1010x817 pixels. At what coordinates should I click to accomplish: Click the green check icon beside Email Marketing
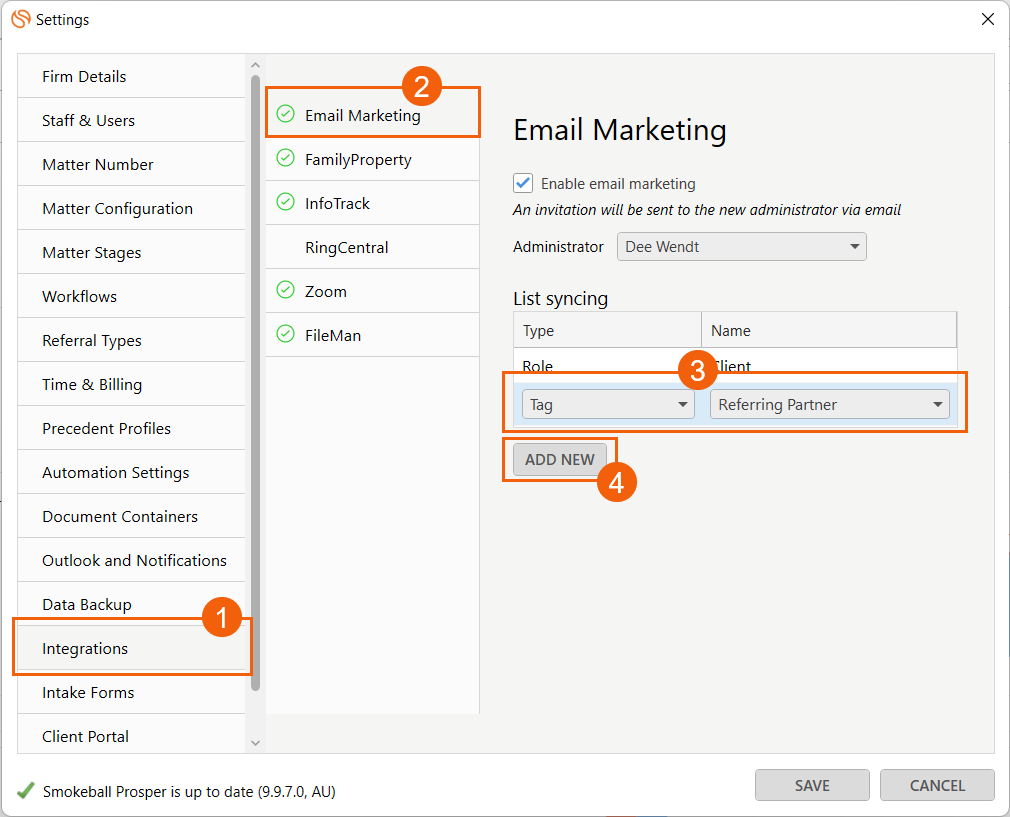(x=285, y=114)
